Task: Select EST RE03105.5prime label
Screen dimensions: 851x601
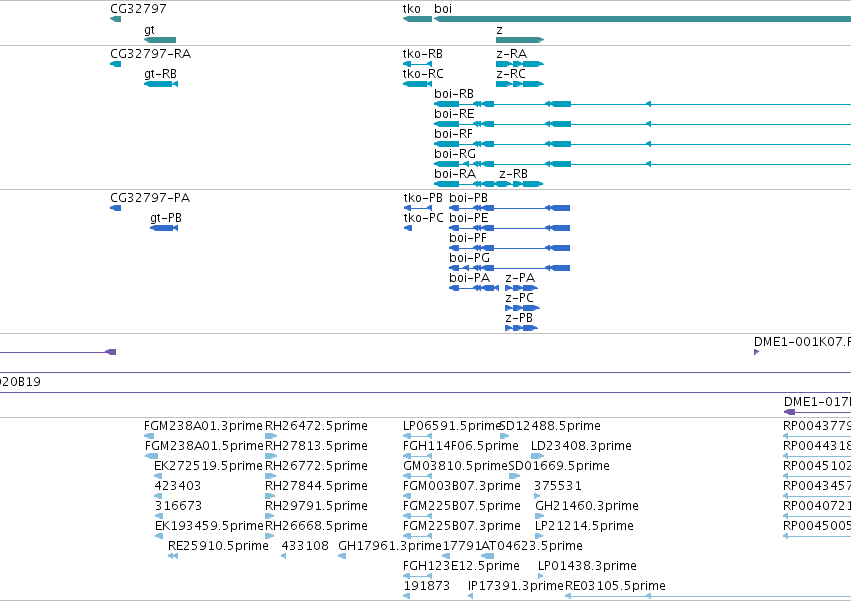Action: [615, 586]
